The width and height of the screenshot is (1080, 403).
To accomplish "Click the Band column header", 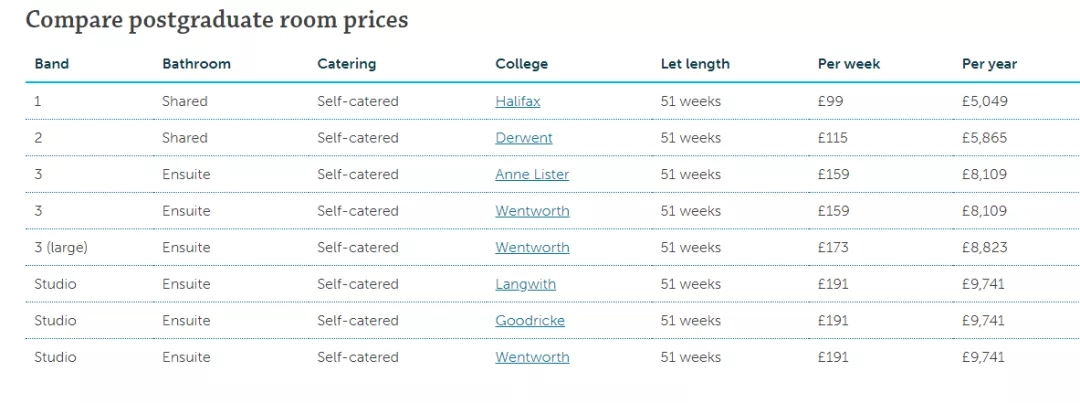I will point(52,64).
